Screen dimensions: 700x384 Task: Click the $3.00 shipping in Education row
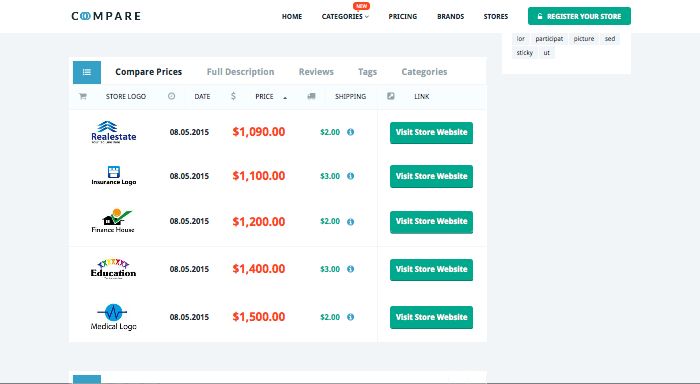(330, 269)
